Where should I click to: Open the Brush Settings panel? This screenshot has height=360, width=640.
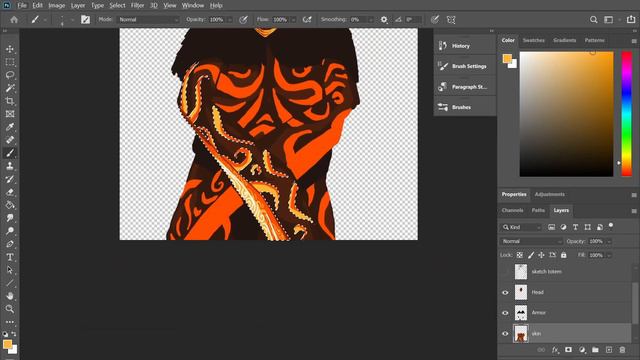pos(464,66)
